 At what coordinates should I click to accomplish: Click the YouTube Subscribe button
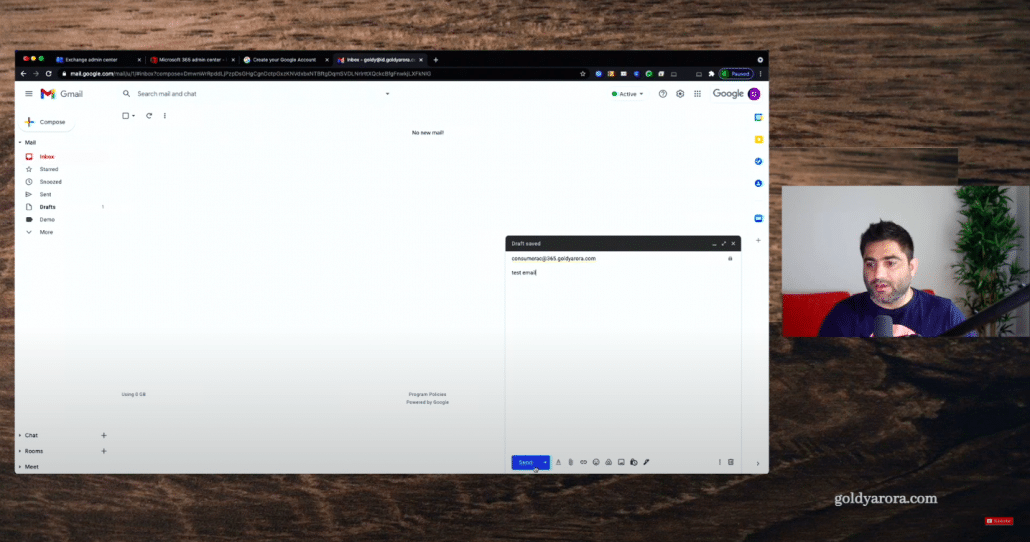[x=998, y=521]
